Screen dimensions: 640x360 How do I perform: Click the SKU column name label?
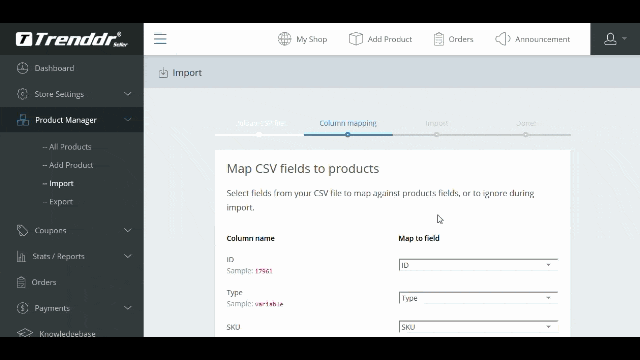tap(233, 327)
